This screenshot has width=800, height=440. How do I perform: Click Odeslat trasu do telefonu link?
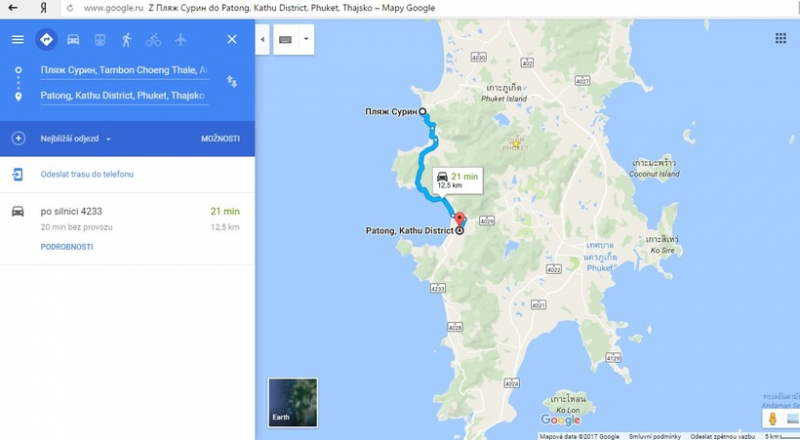coord(87,174)
